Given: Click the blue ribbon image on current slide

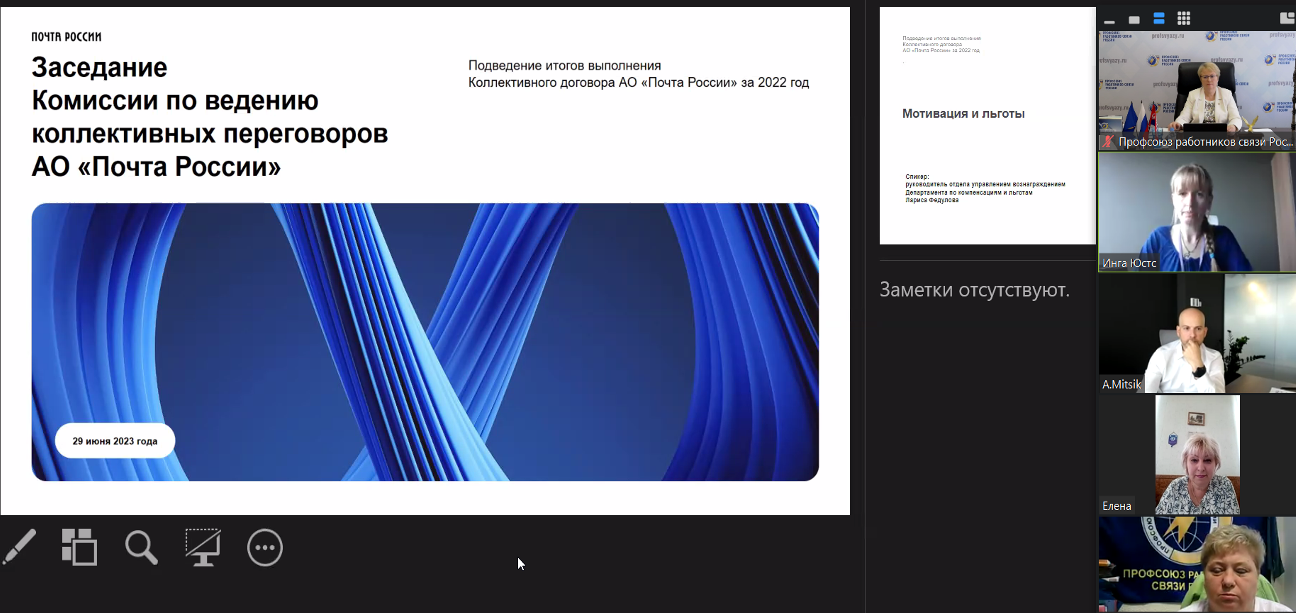Looking at the screenshot, I should [425, 342].
